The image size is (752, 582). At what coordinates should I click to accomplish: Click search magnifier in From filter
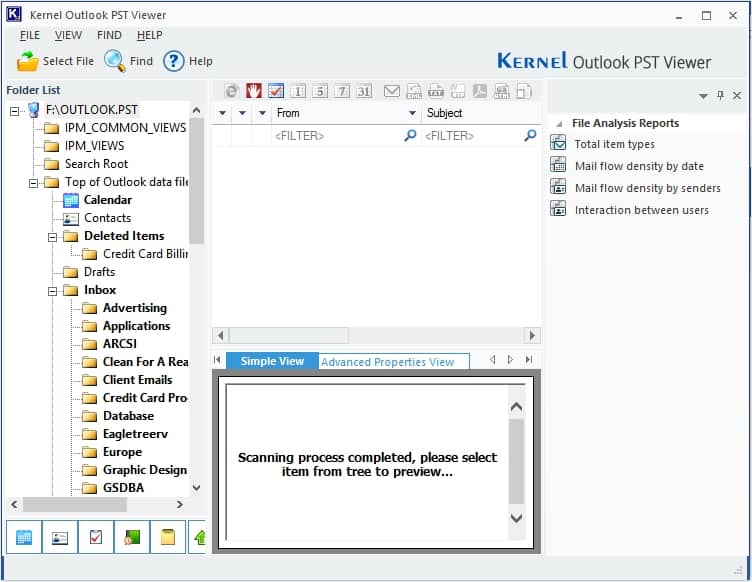click(410, 136)
